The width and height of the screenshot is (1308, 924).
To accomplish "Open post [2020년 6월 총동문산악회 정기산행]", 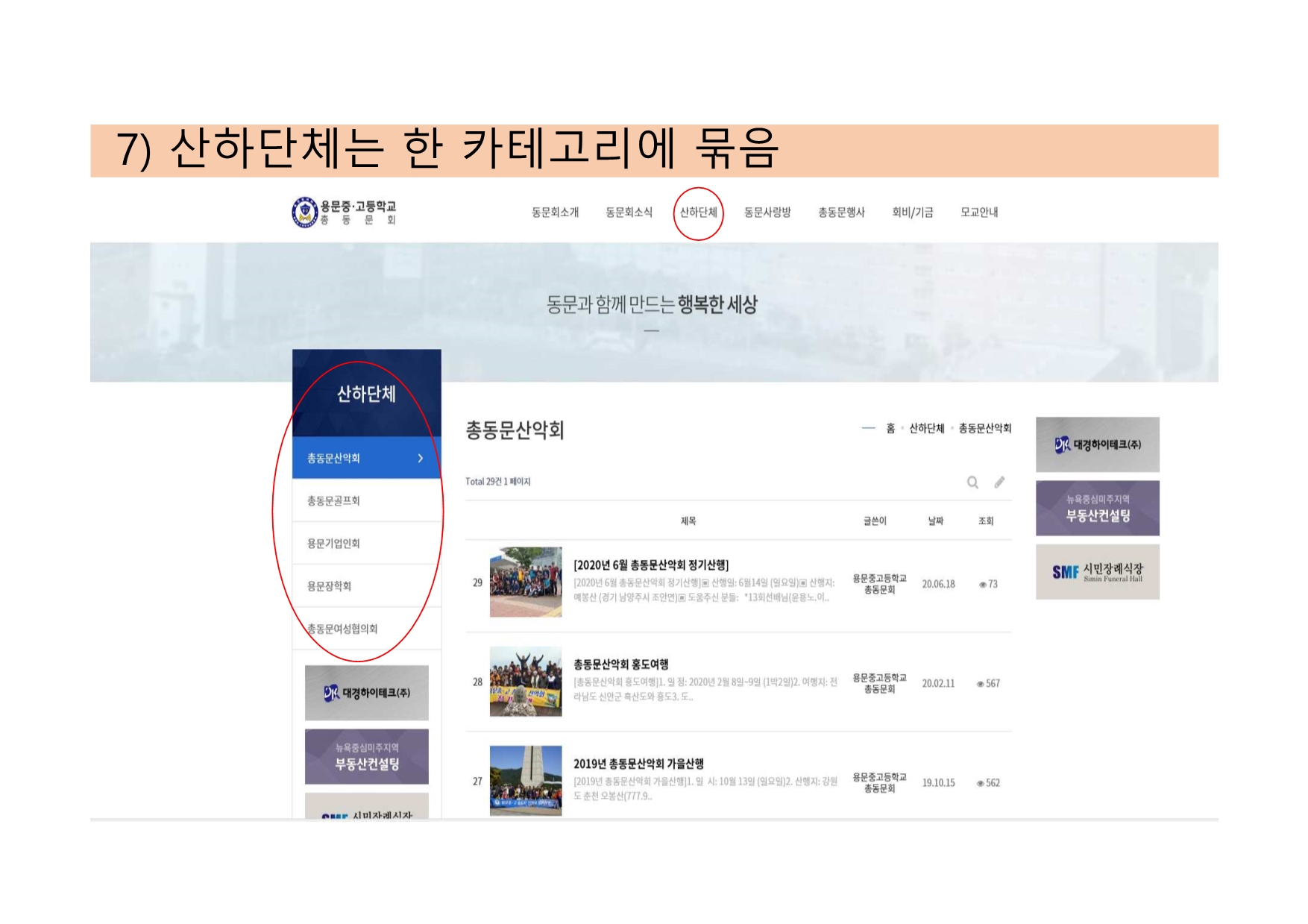I will pos(651,565).
